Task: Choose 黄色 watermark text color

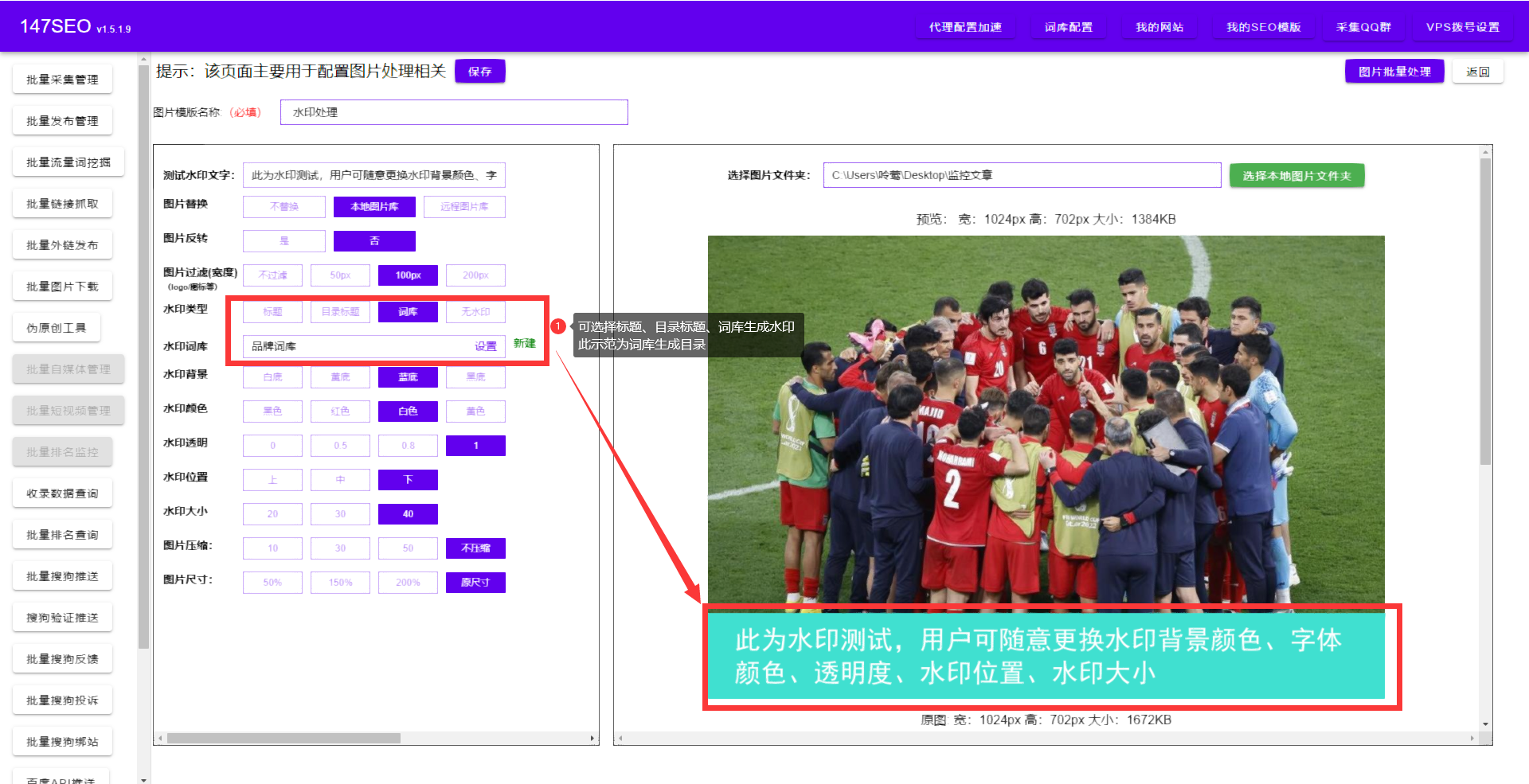Action: (x=475, y=412)
